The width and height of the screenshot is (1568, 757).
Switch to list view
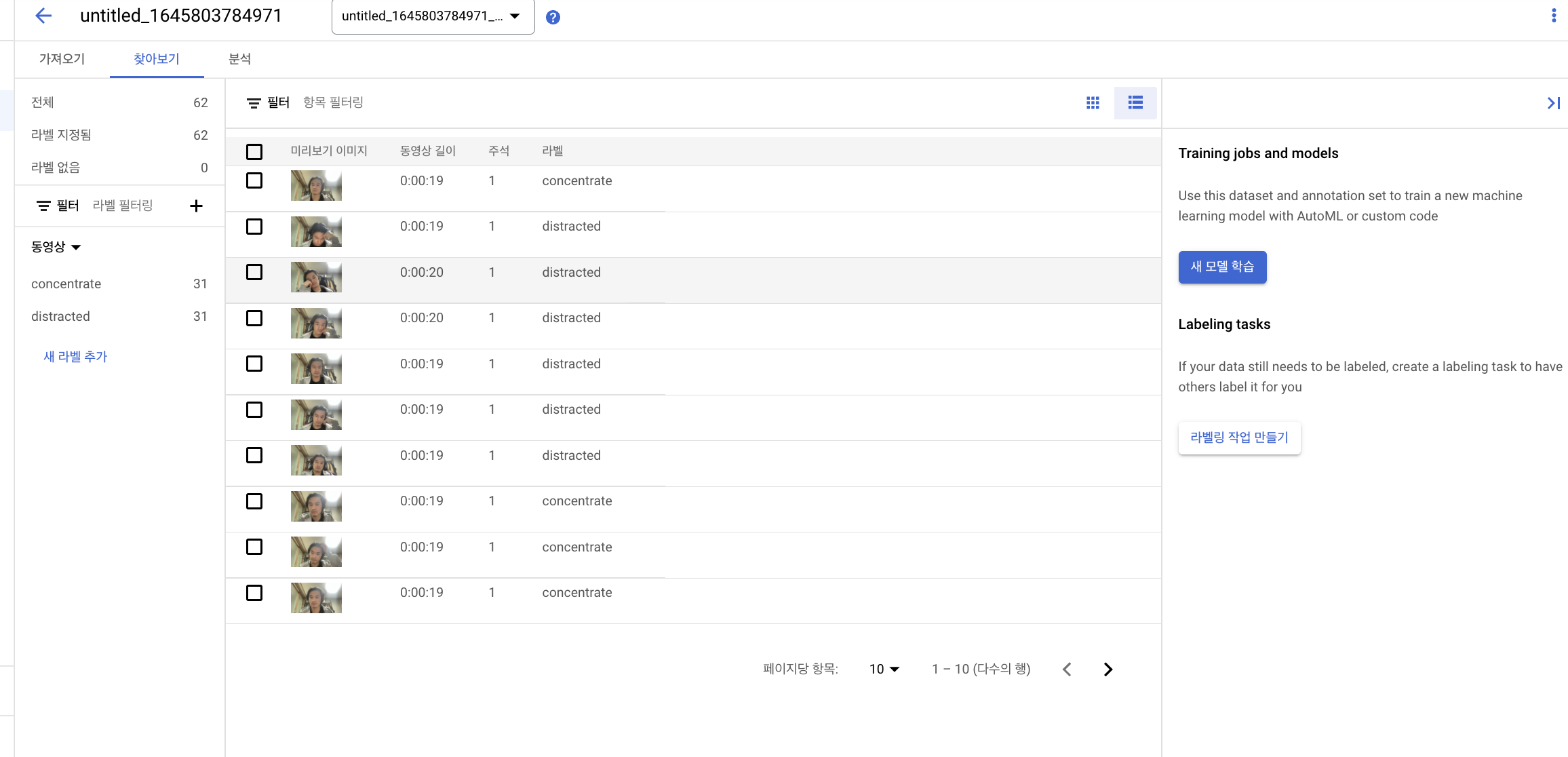tap(1135, 102)
